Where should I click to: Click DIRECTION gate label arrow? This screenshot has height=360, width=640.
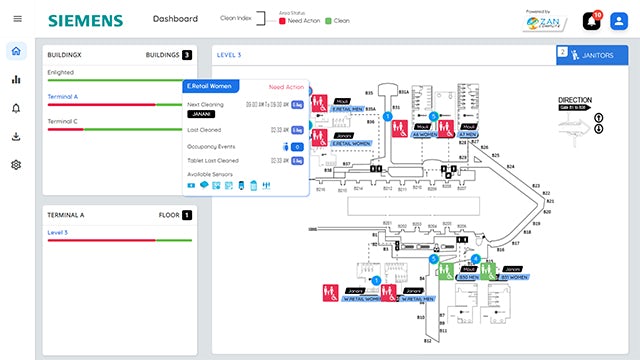575,107
